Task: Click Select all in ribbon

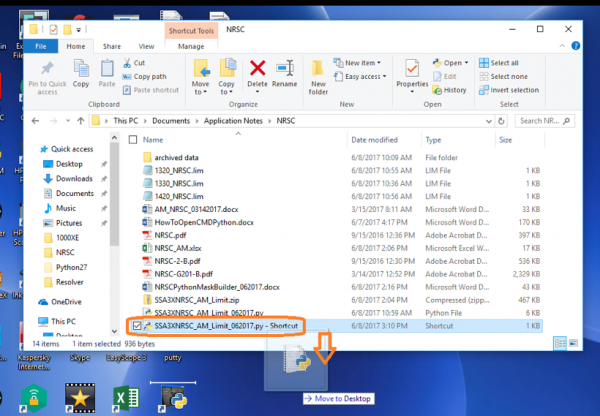Action: pos(503,63)
